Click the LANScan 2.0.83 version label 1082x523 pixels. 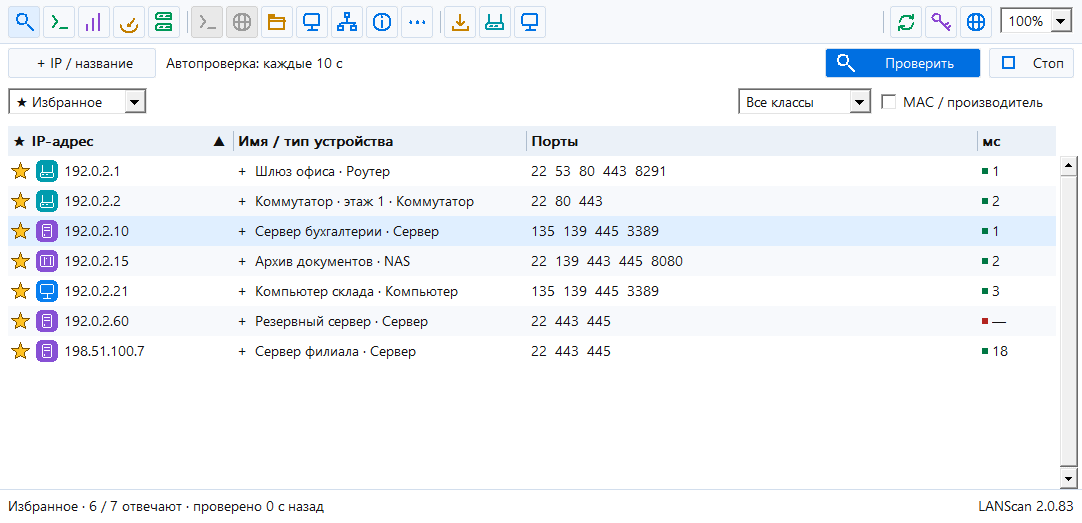click(1025, 506)
